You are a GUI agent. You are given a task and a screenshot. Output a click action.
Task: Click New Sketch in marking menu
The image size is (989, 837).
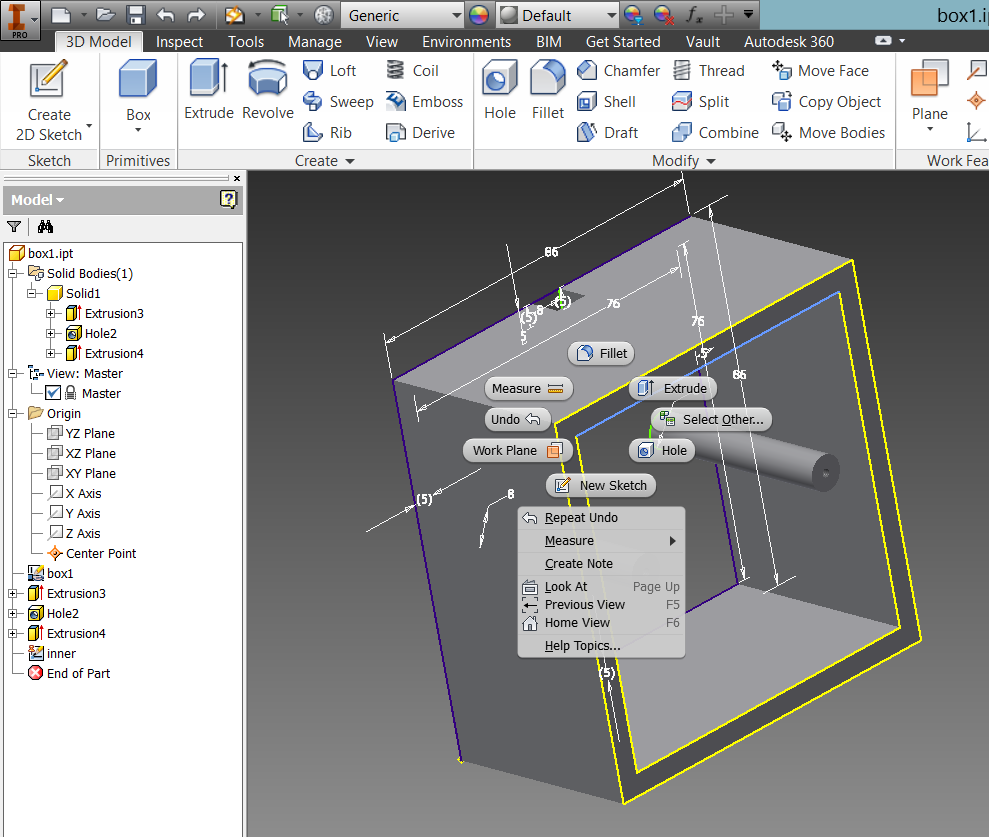pos(602,485)
